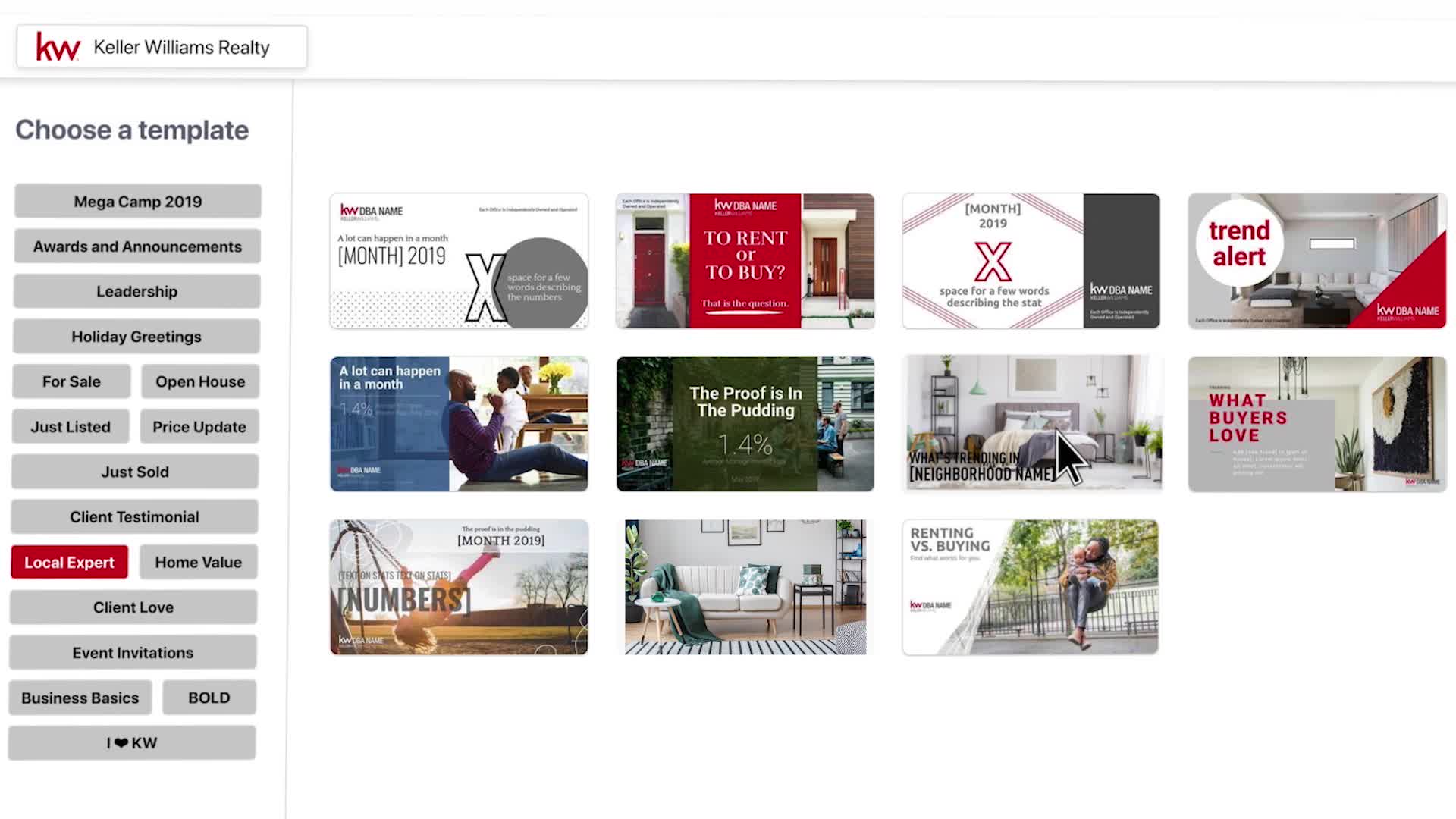Screen dimensions: 1456x819
Task: Click the 'Home Value' filter button
Action: point(197,561)
